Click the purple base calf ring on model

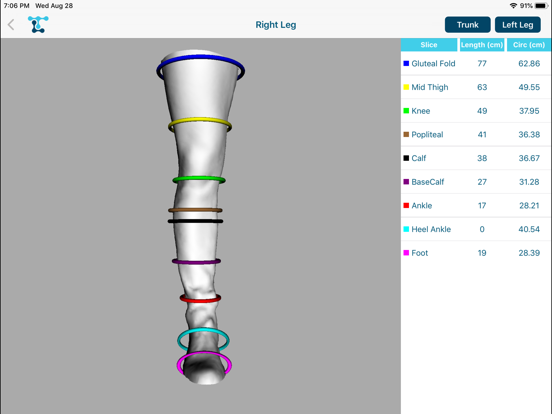(196, 262)
